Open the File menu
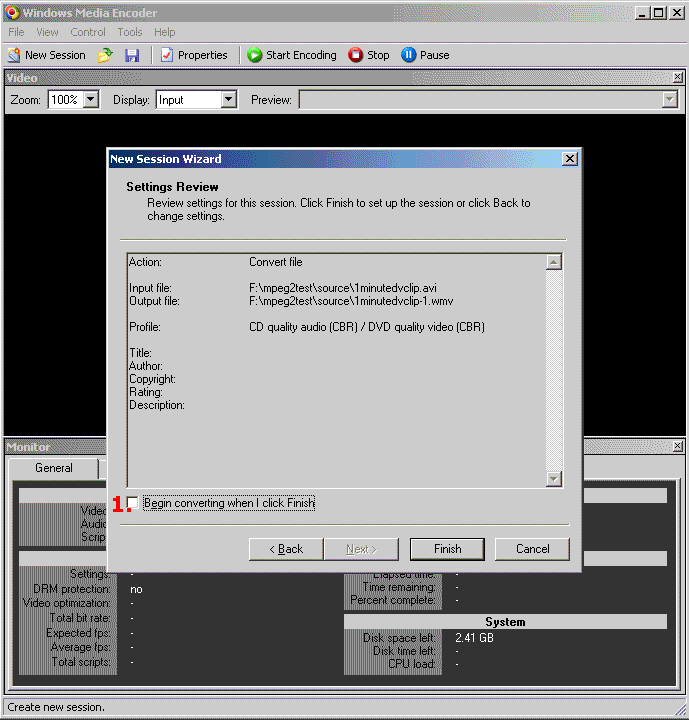 tap(16, 32)
